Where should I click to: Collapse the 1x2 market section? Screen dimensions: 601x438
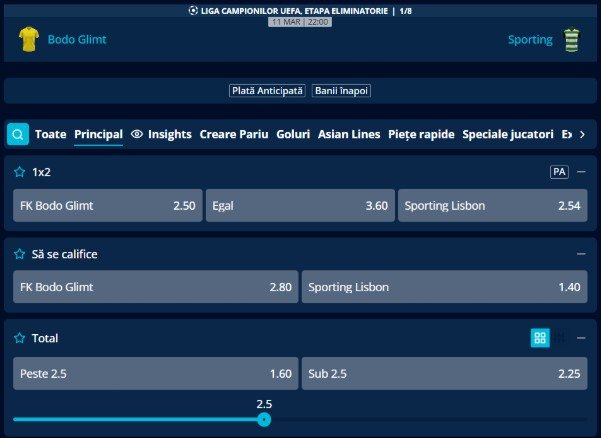[x=581, y=172]
